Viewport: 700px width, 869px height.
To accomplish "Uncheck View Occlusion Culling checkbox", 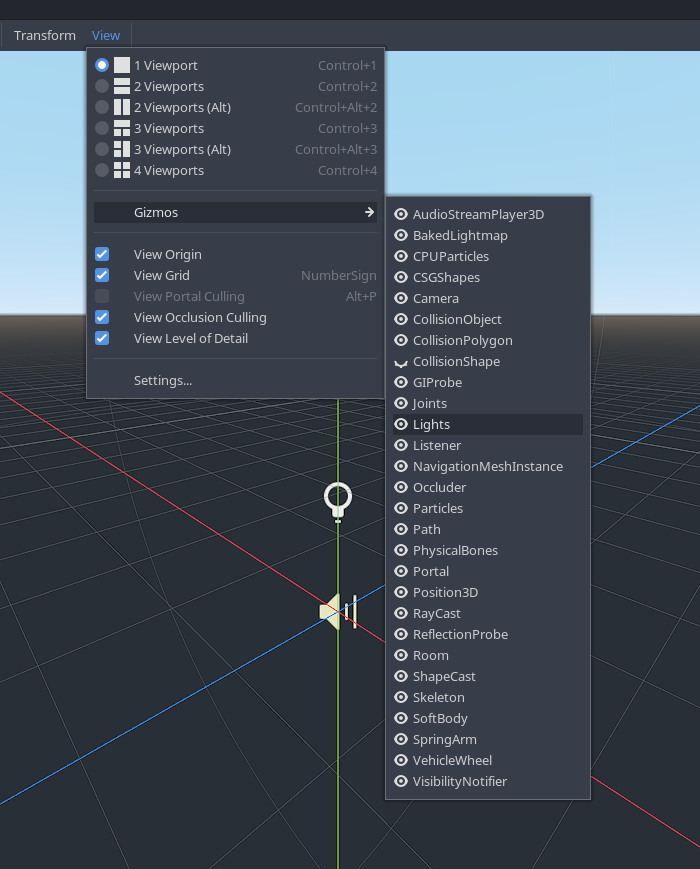I will 102,318.
